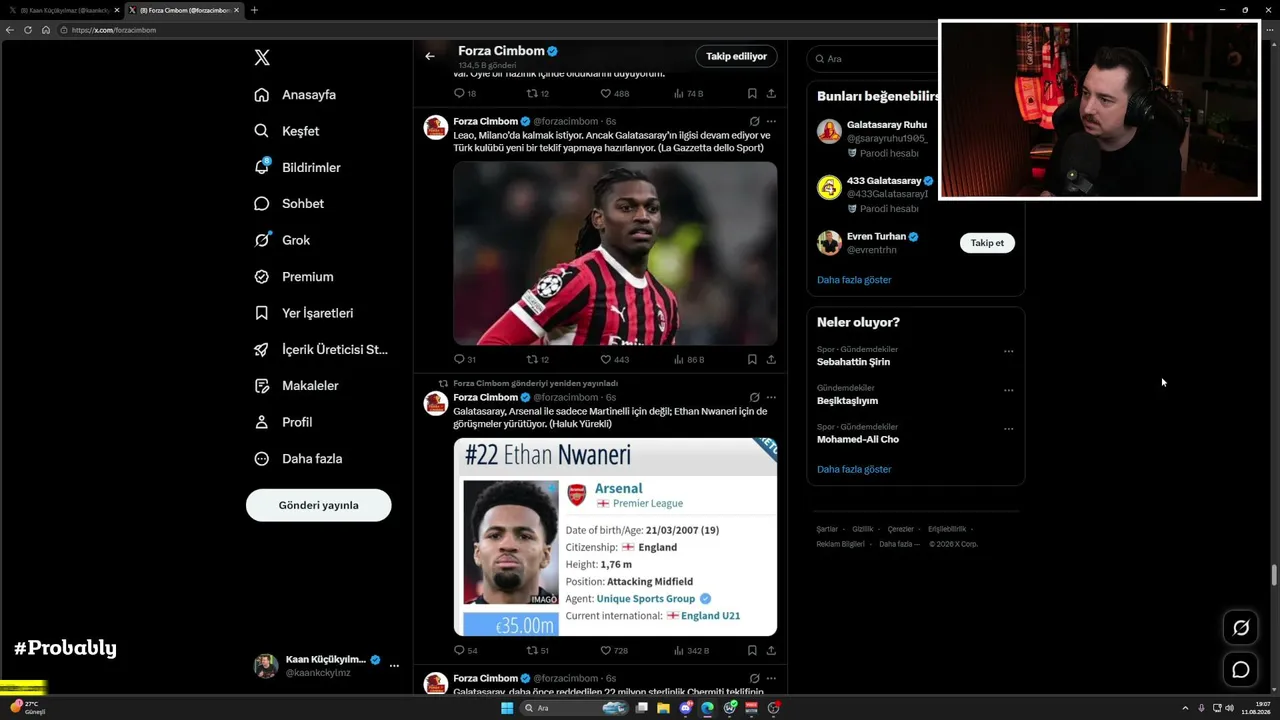1280x720 pixels.
Task: Like the Nwaneri post with 728 likes
Action: 614,651
